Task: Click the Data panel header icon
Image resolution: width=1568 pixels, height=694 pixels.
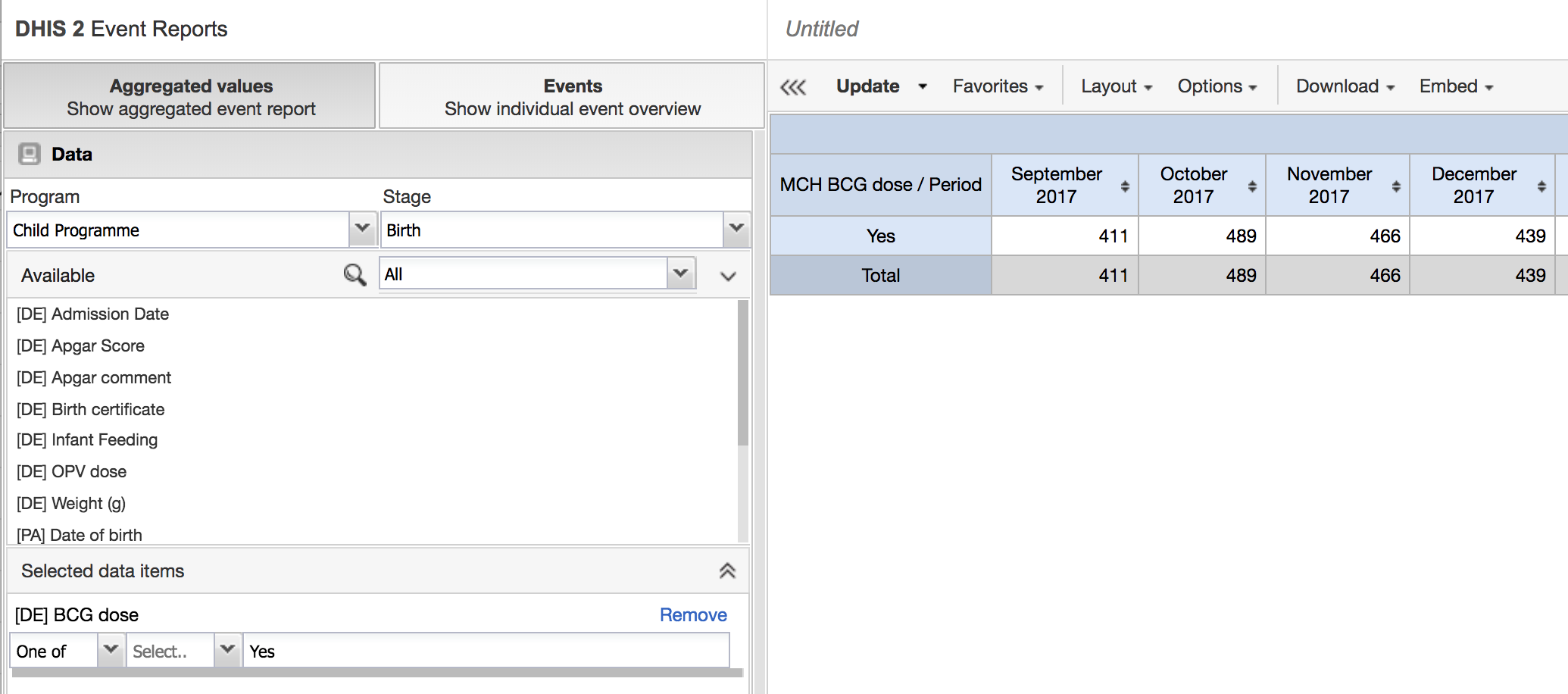Action: [29, 154]
